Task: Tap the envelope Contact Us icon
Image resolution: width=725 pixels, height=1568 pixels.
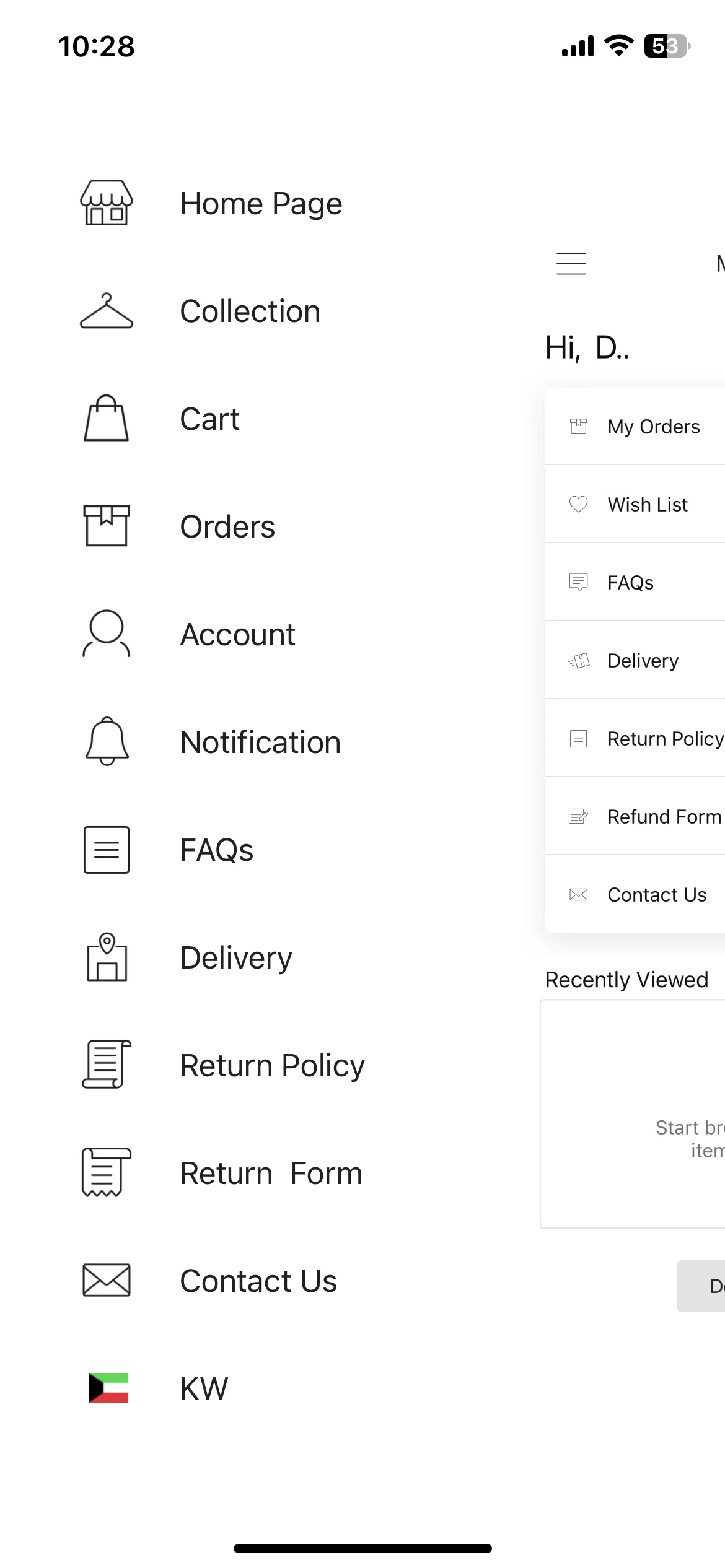Action: 107,1280
